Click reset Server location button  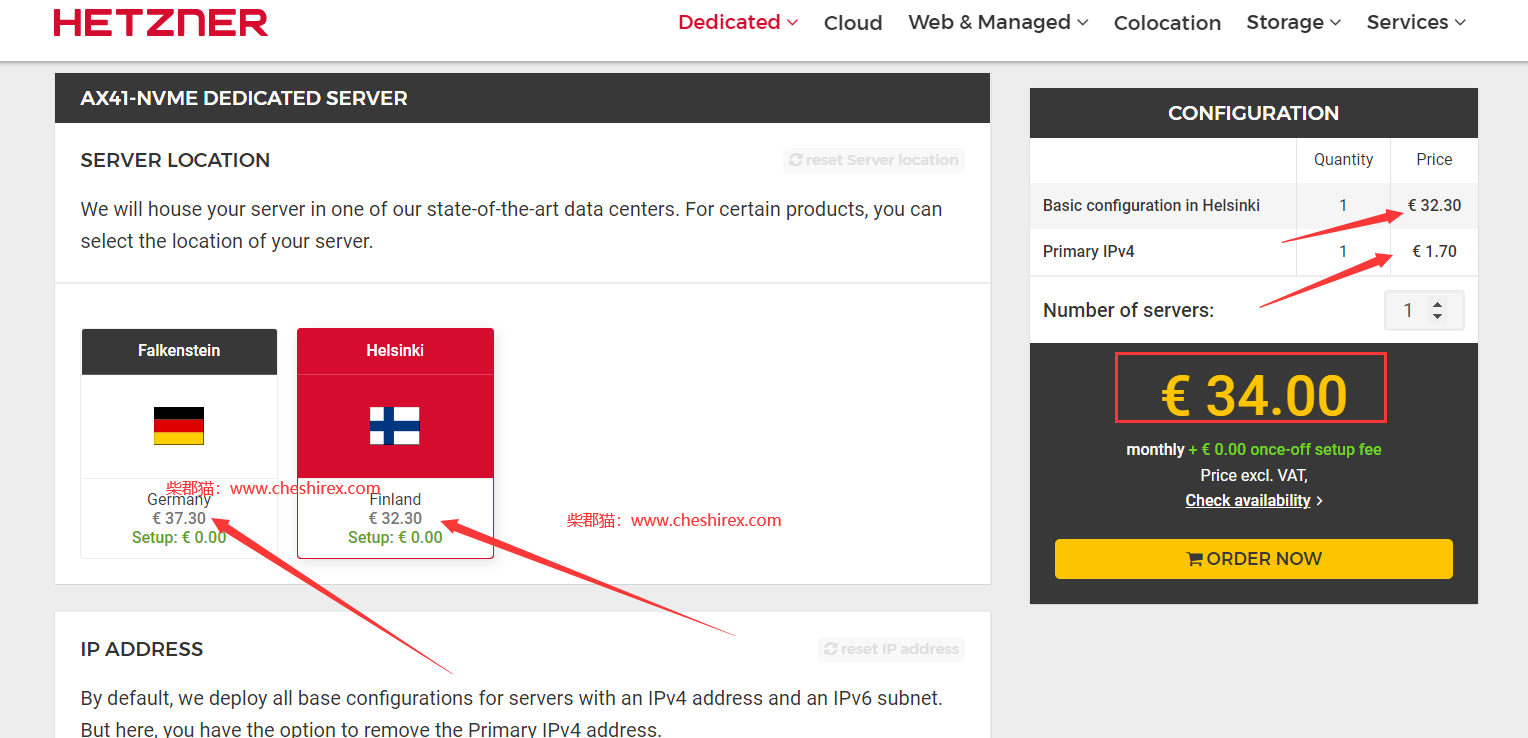(874, 160)
